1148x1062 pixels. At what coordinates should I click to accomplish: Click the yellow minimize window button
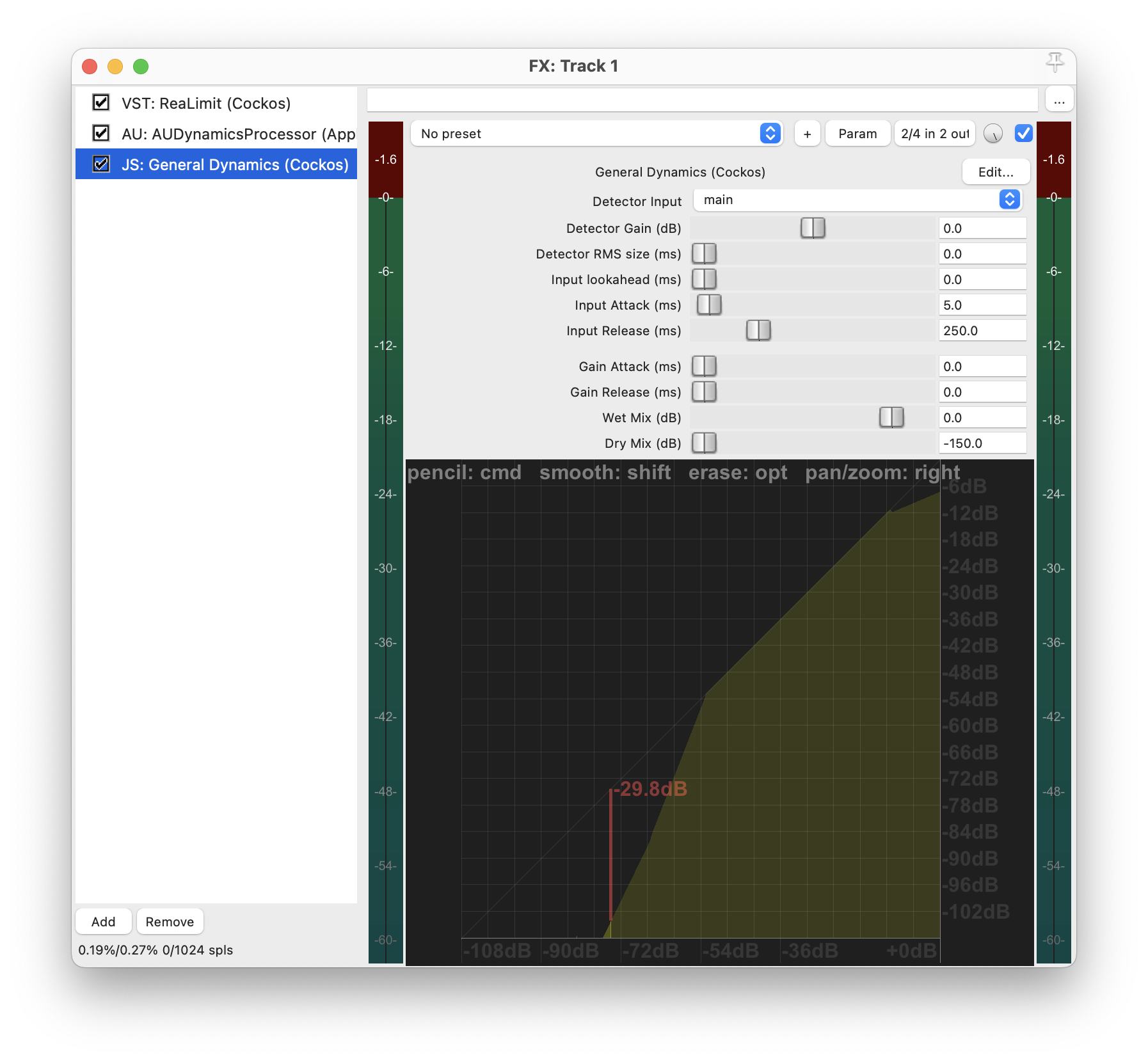click(115, 66)
